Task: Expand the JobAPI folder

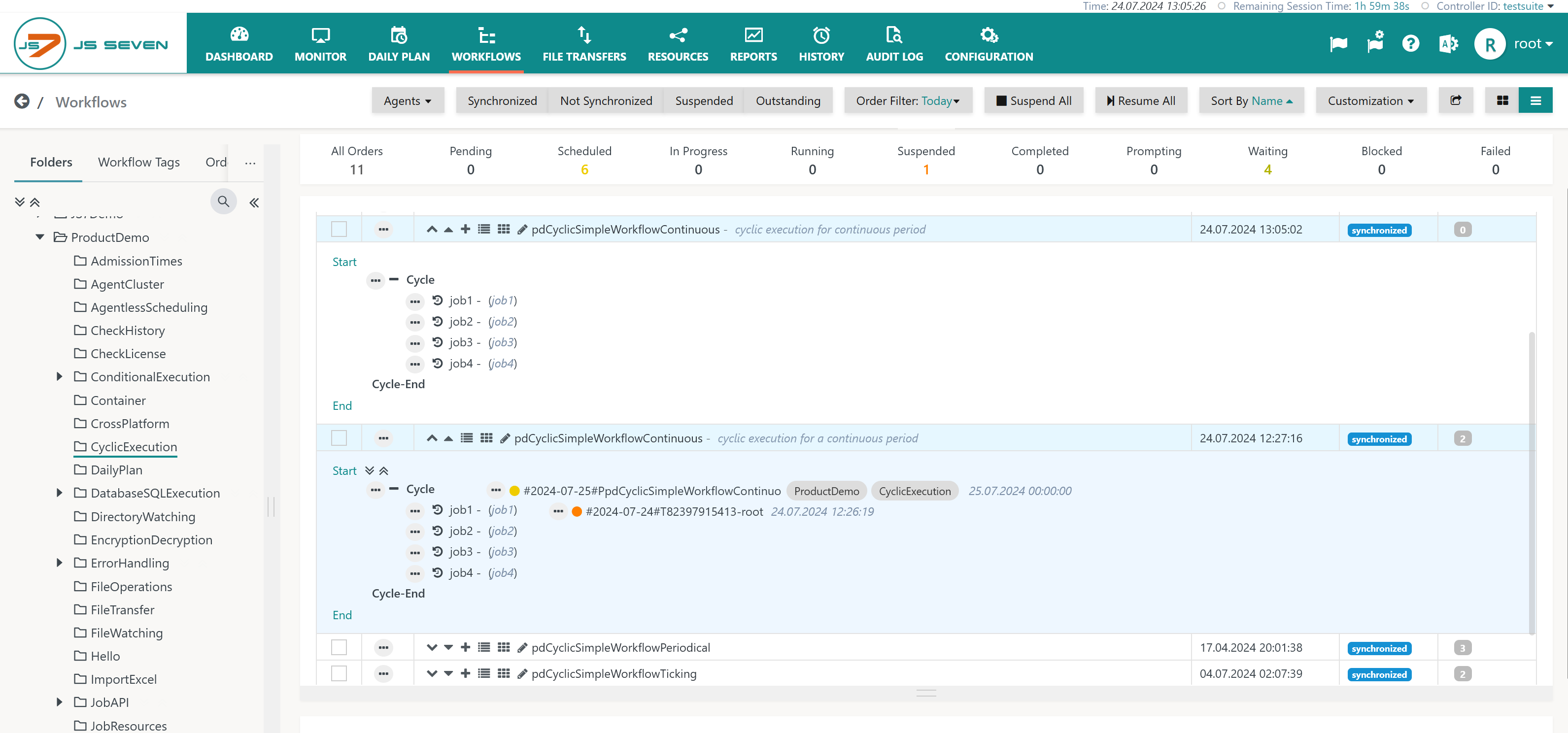Action: [x=59, y=702]
